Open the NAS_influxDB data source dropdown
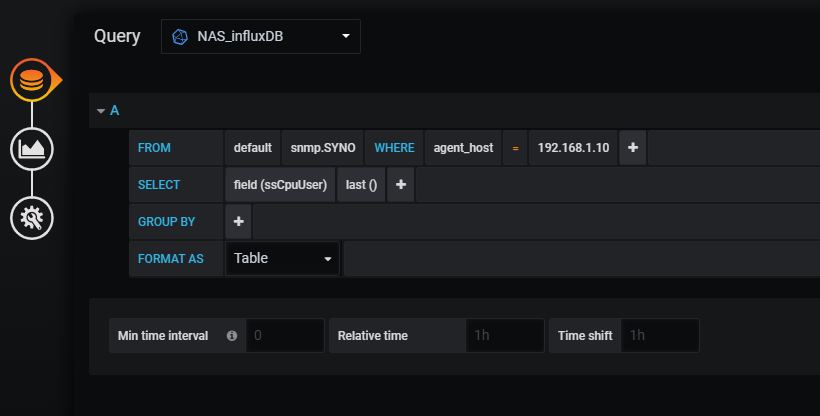 tap(260, 36)
